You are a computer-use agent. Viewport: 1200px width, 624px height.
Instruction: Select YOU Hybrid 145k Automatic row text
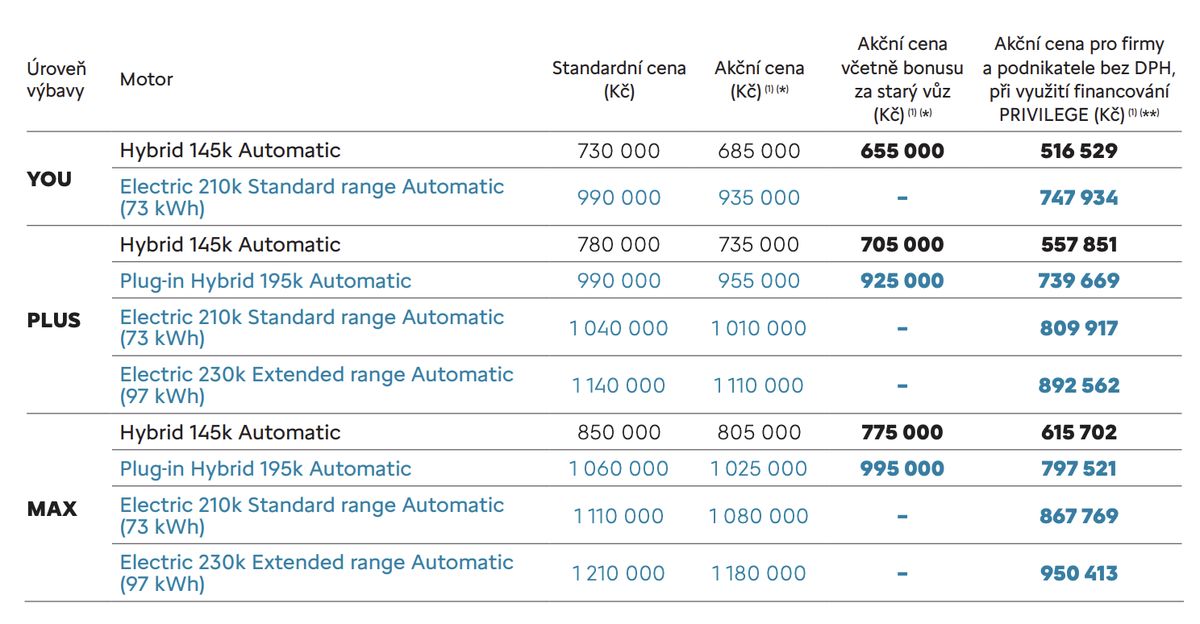230,151
